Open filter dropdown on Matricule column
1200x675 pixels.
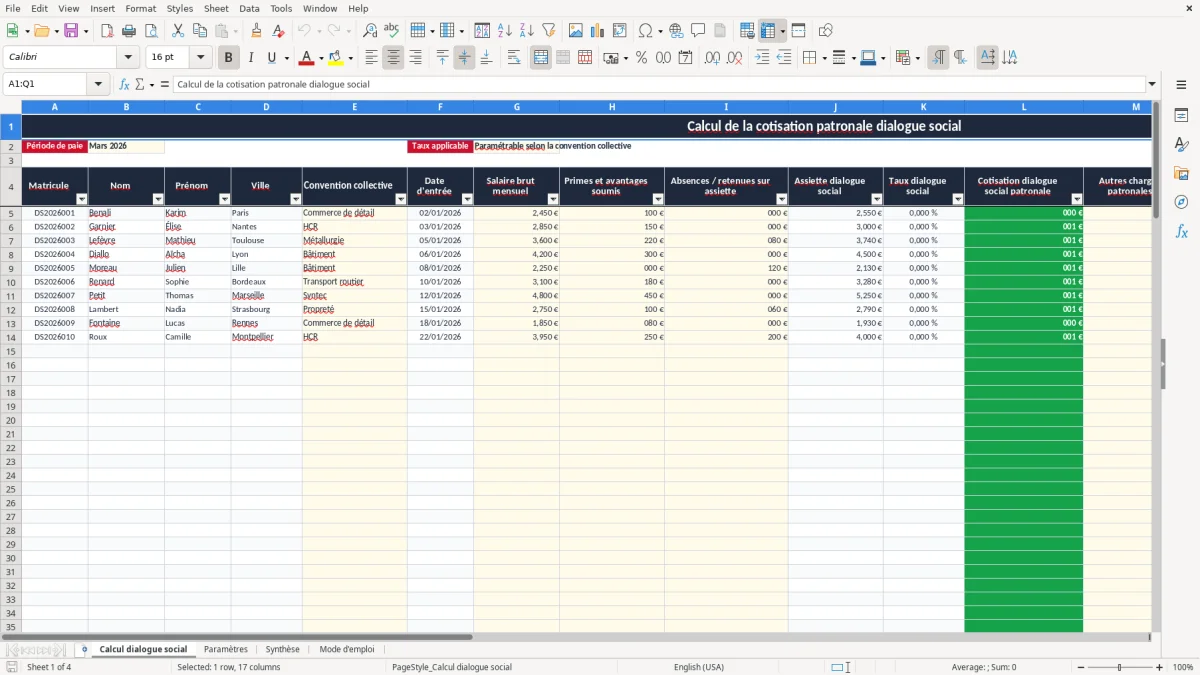82,199
